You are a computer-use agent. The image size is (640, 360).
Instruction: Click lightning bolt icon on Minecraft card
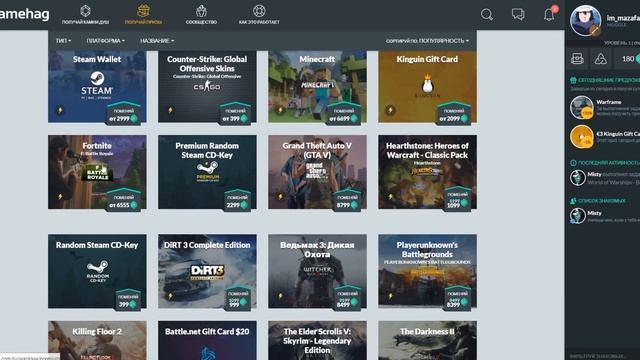(280, 110)
